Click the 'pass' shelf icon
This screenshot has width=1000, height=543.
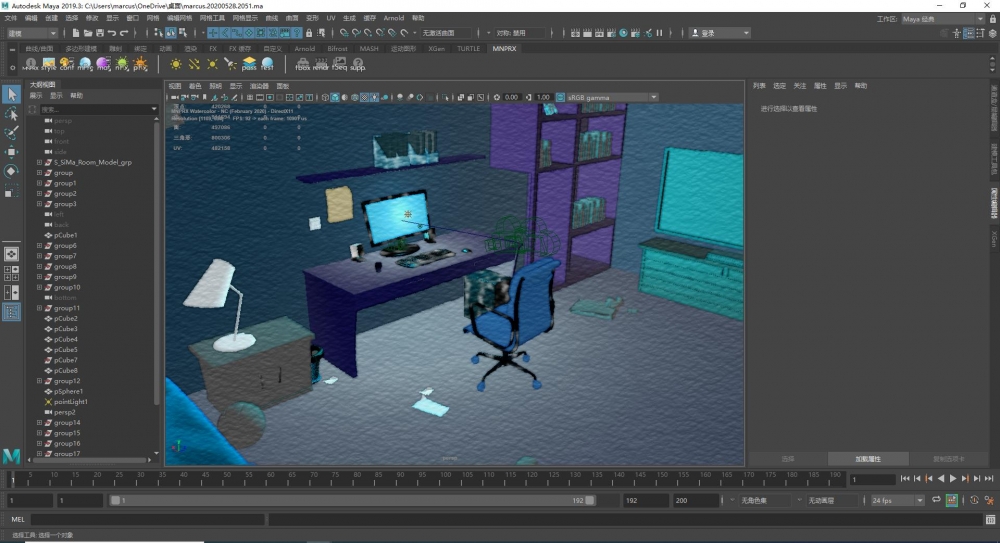tap(249, 64)
